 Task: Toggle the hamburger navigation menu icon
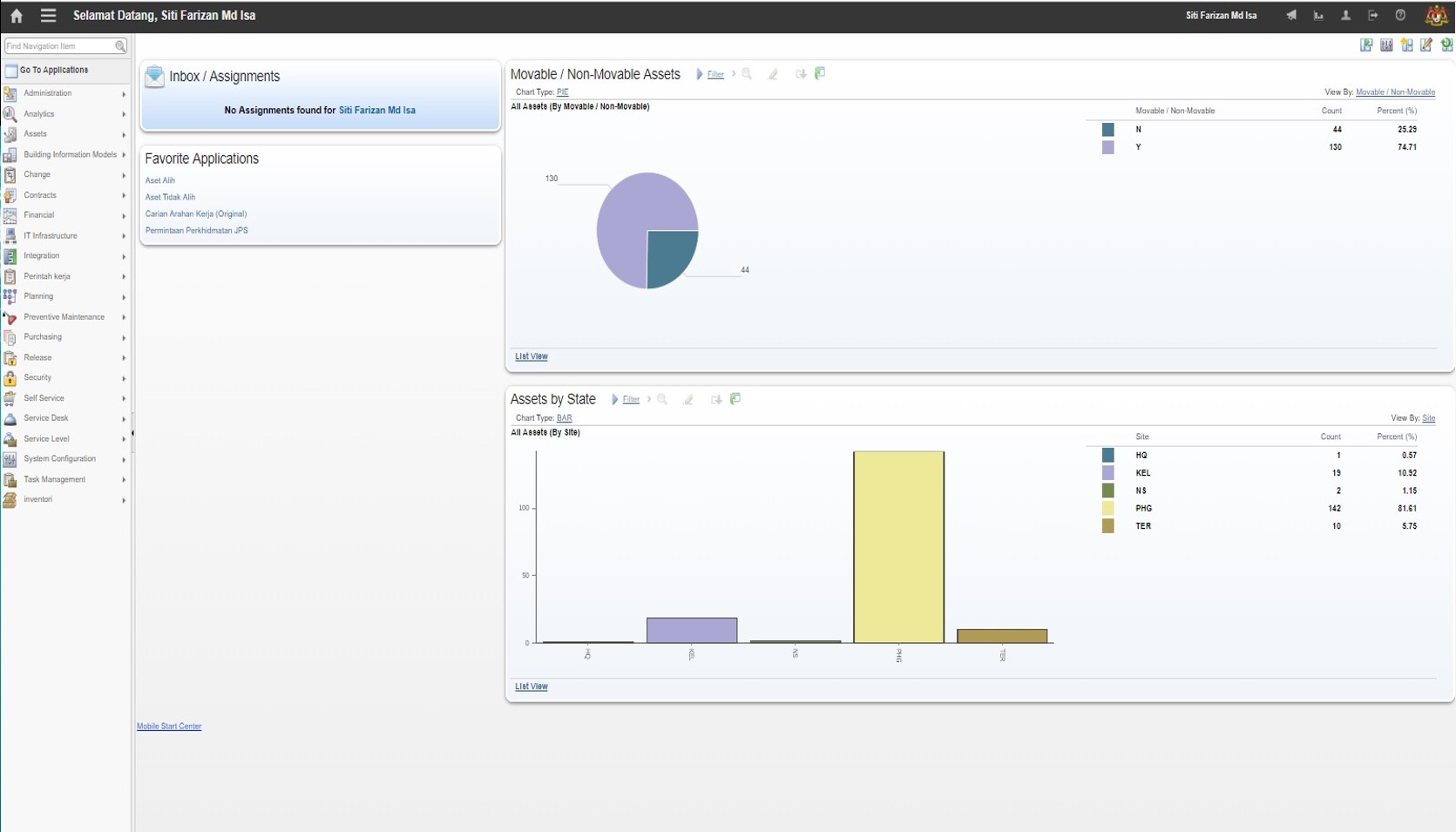[x=48, y=16]
